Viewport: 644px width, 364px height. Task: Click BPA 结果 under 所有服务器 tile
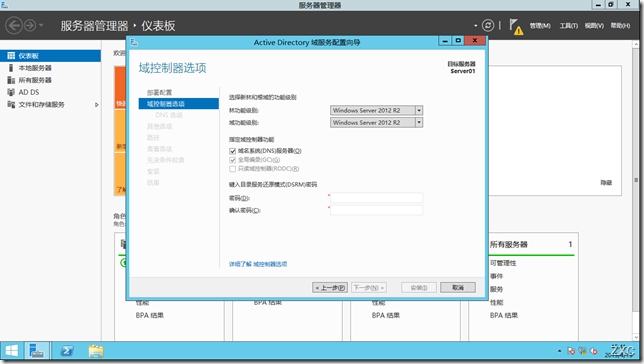[x=504, y=316]
